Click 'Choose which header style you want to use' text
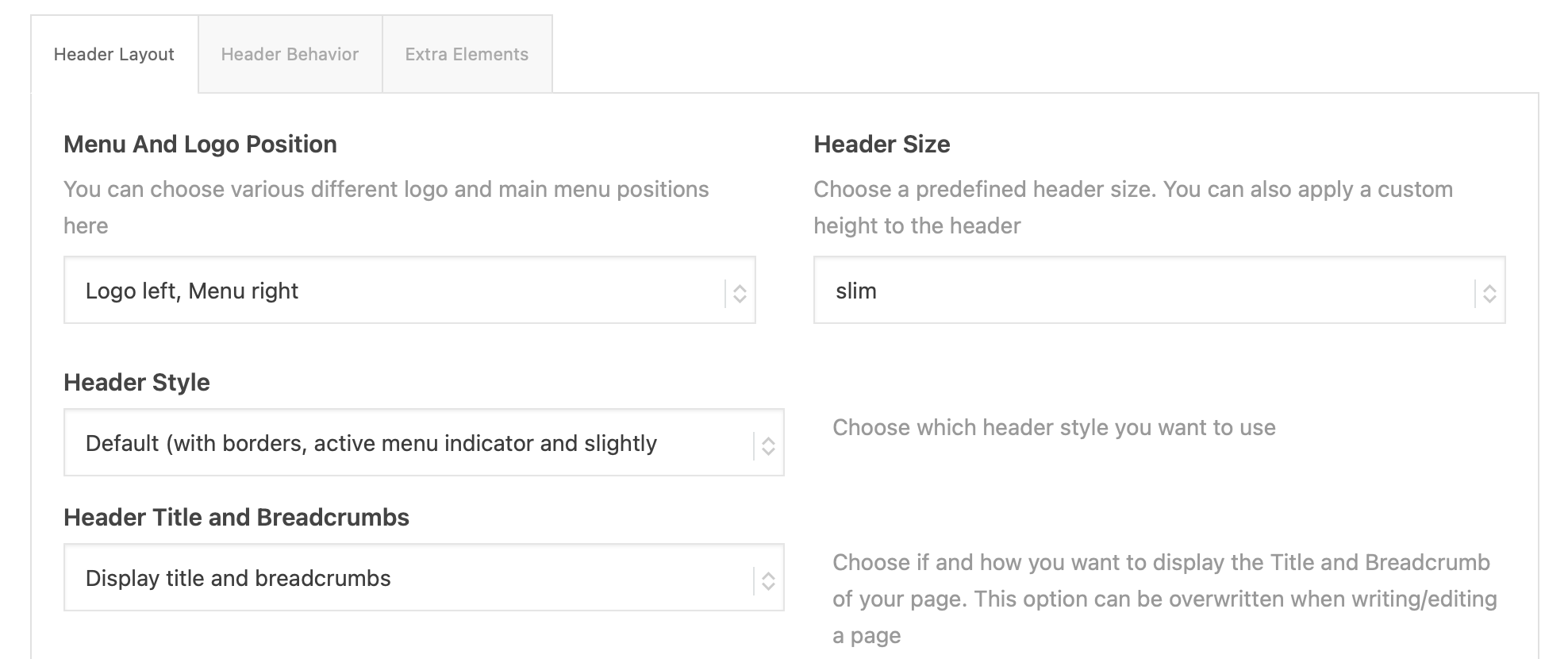 (x=1054, y=427)
